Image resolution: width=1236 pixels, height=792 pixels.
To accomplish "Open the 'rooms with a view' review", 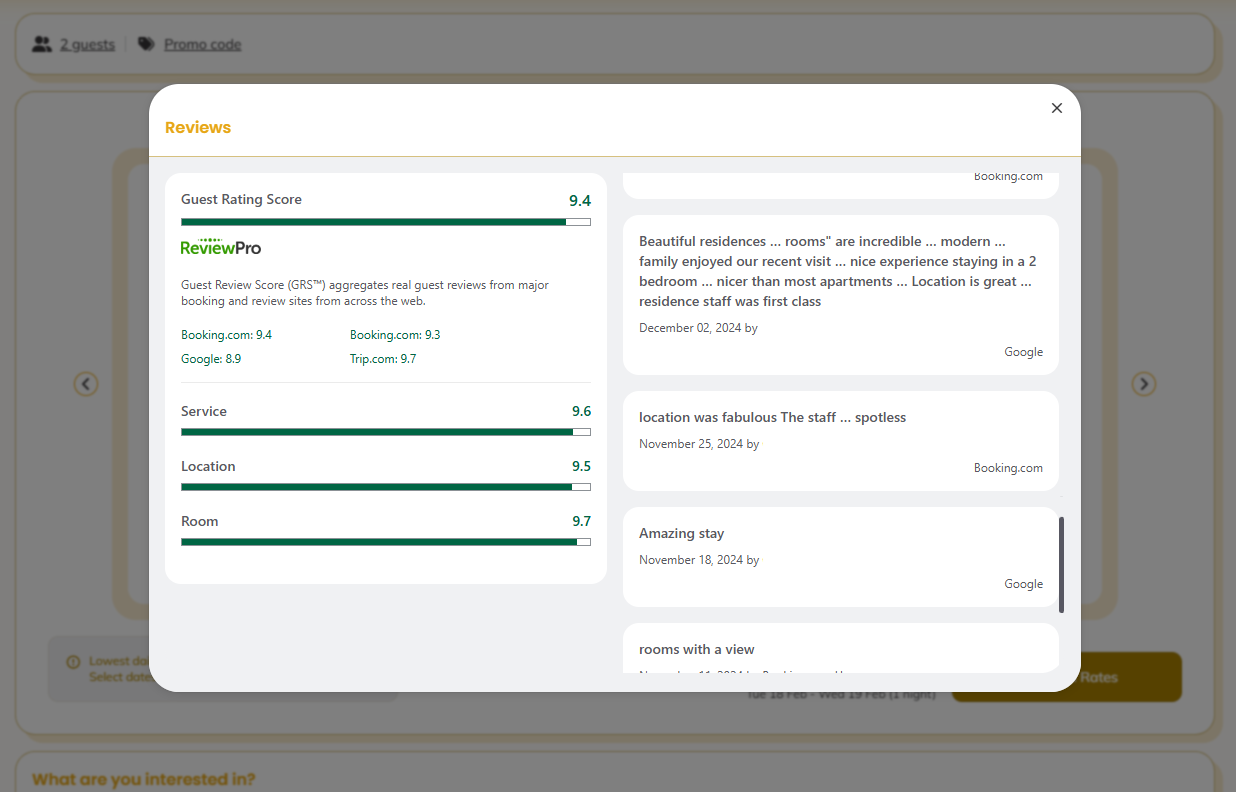I will [841, 648].
